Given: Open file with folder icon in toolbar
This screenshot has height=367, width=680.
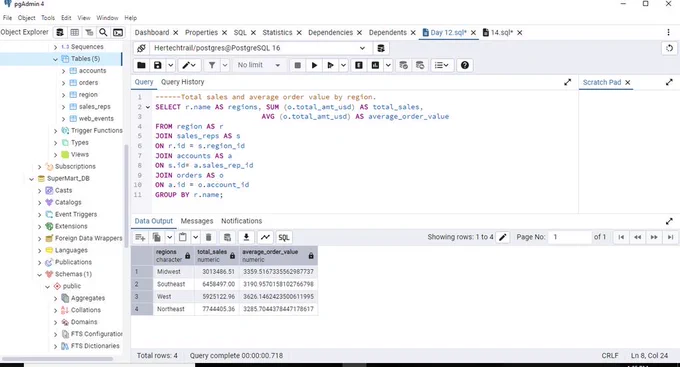Looking at the screenshot, I should [x=141, y=65].
